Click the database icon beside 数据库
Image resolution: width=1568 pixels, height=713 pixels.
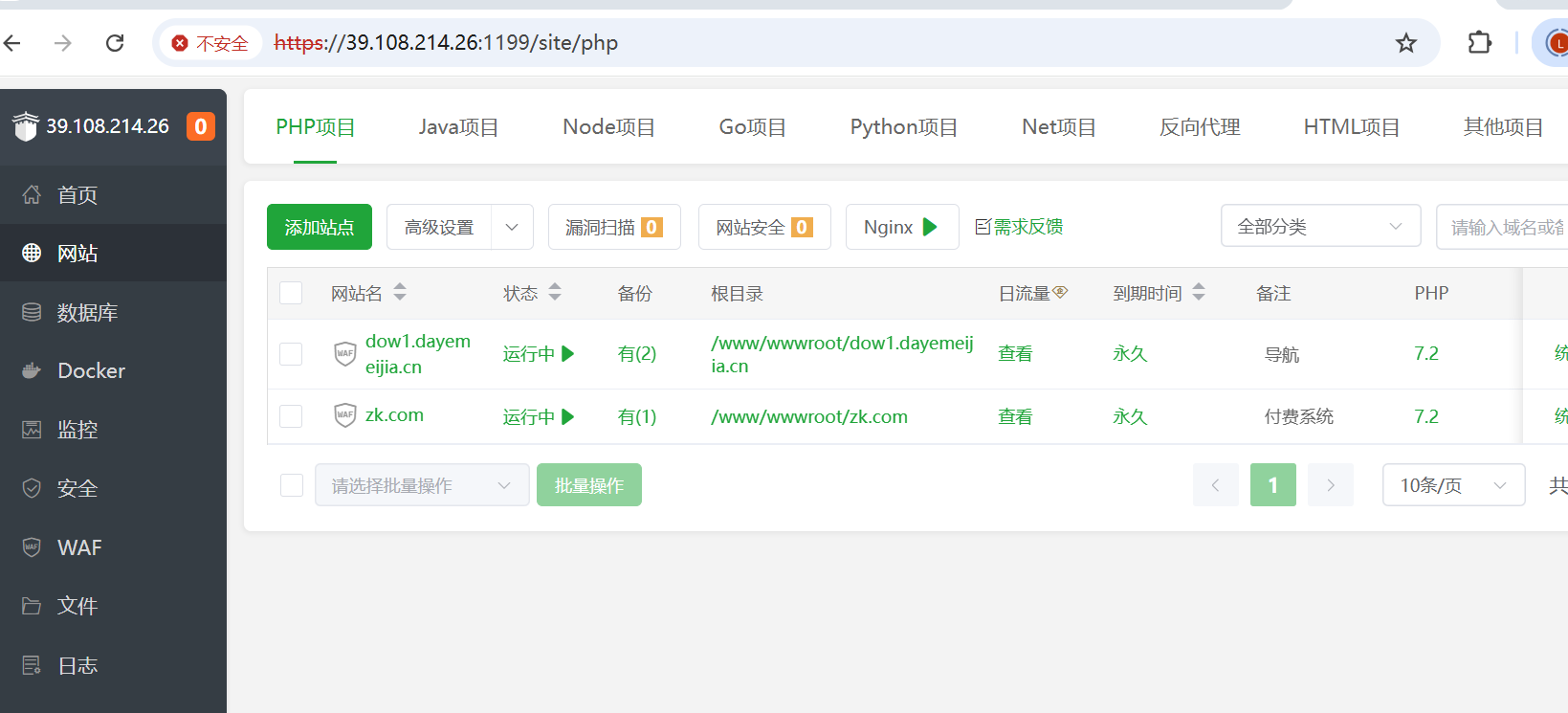[x=32, y=312]
